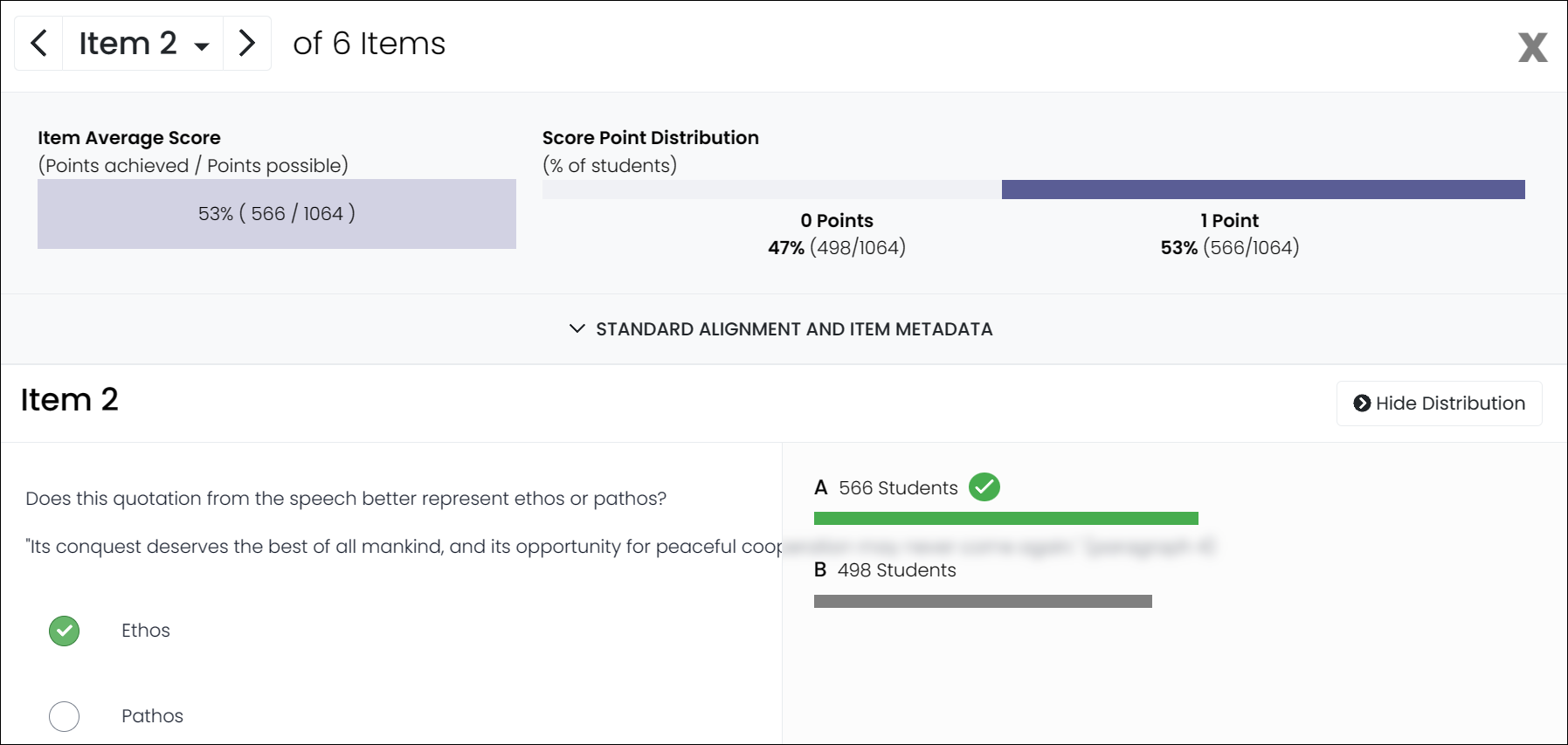The height and width of the screenshot is (745, 1568).
Task: Click the Standard Alignment and Item Metadata chevron
Action: [576, 329]
